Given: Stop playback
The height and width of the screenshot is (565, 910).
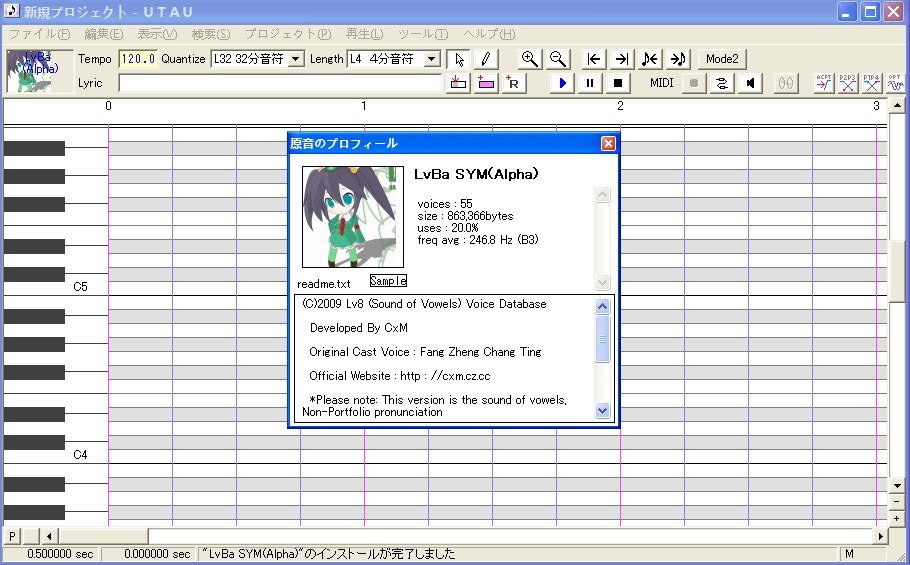Looking at the screenshot, I should (618, 84).
